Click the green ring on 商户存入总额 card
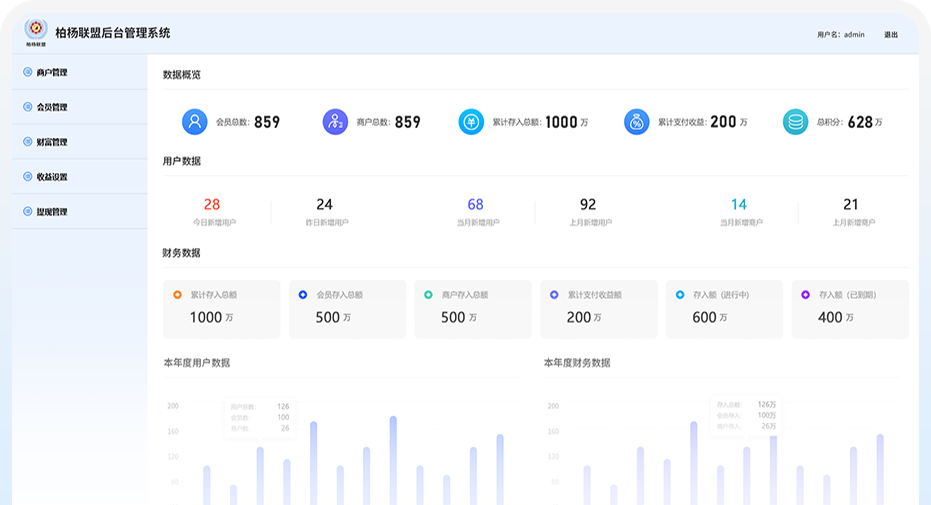Screen dimensions: 931x505 point(428,294)
